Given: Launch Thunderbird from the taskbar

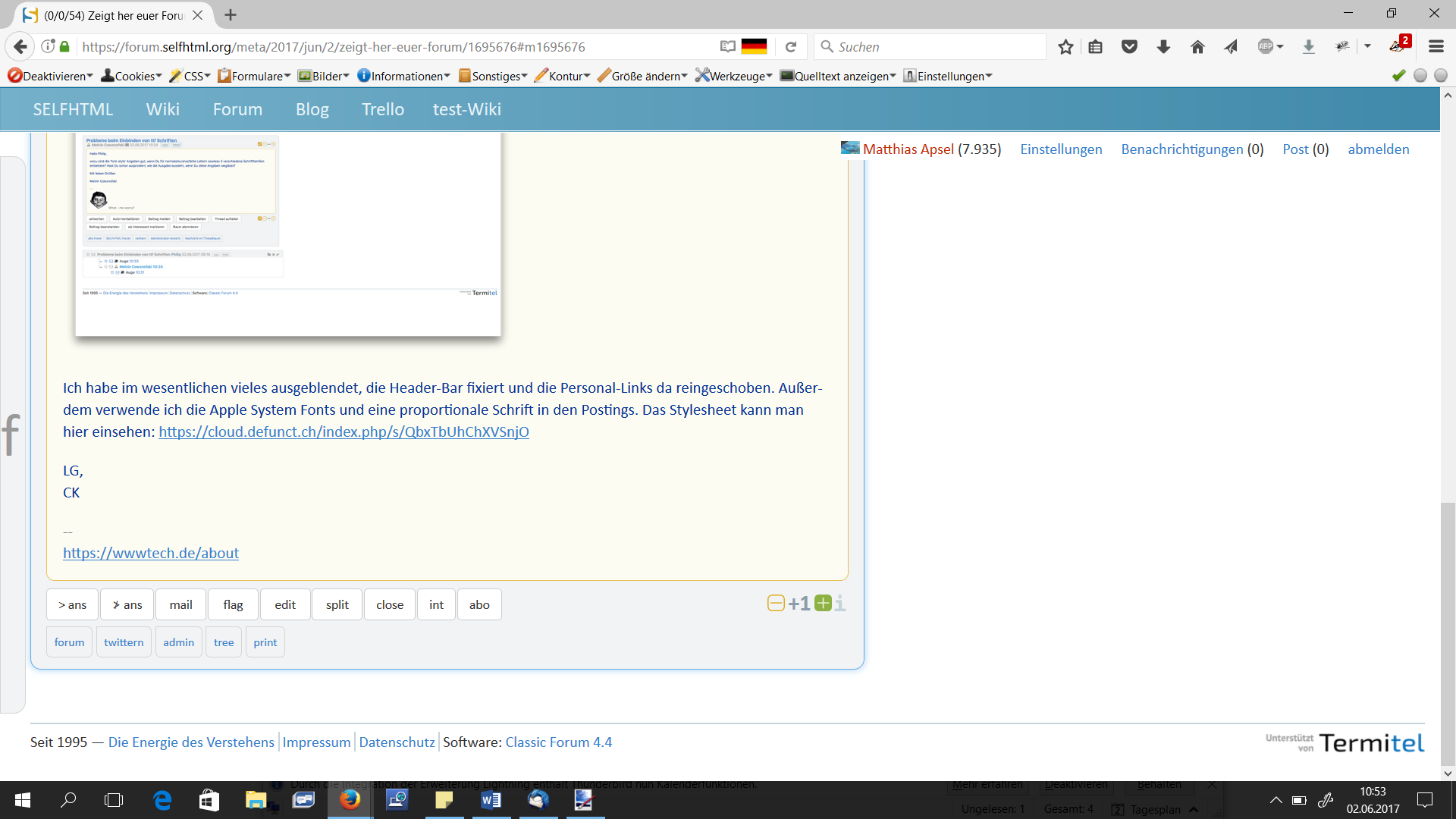Looking at the screenshot, I should point(538,800).
